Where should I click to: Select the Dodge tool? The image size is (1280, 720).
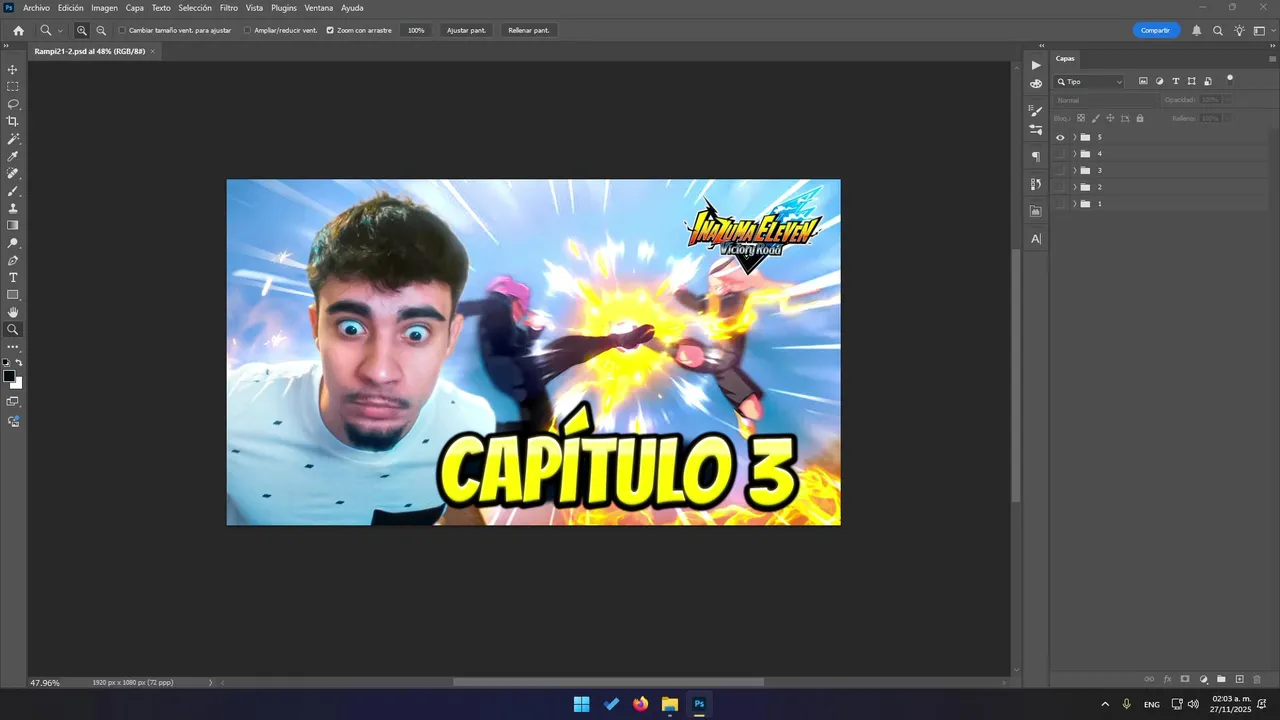pyautogui.click(x=13, y=243)
